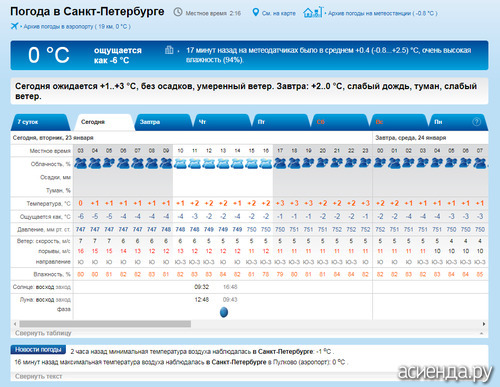Open airport weather archive link
Viewport: 500px width, 387px height.
click(x=77, y=26)
